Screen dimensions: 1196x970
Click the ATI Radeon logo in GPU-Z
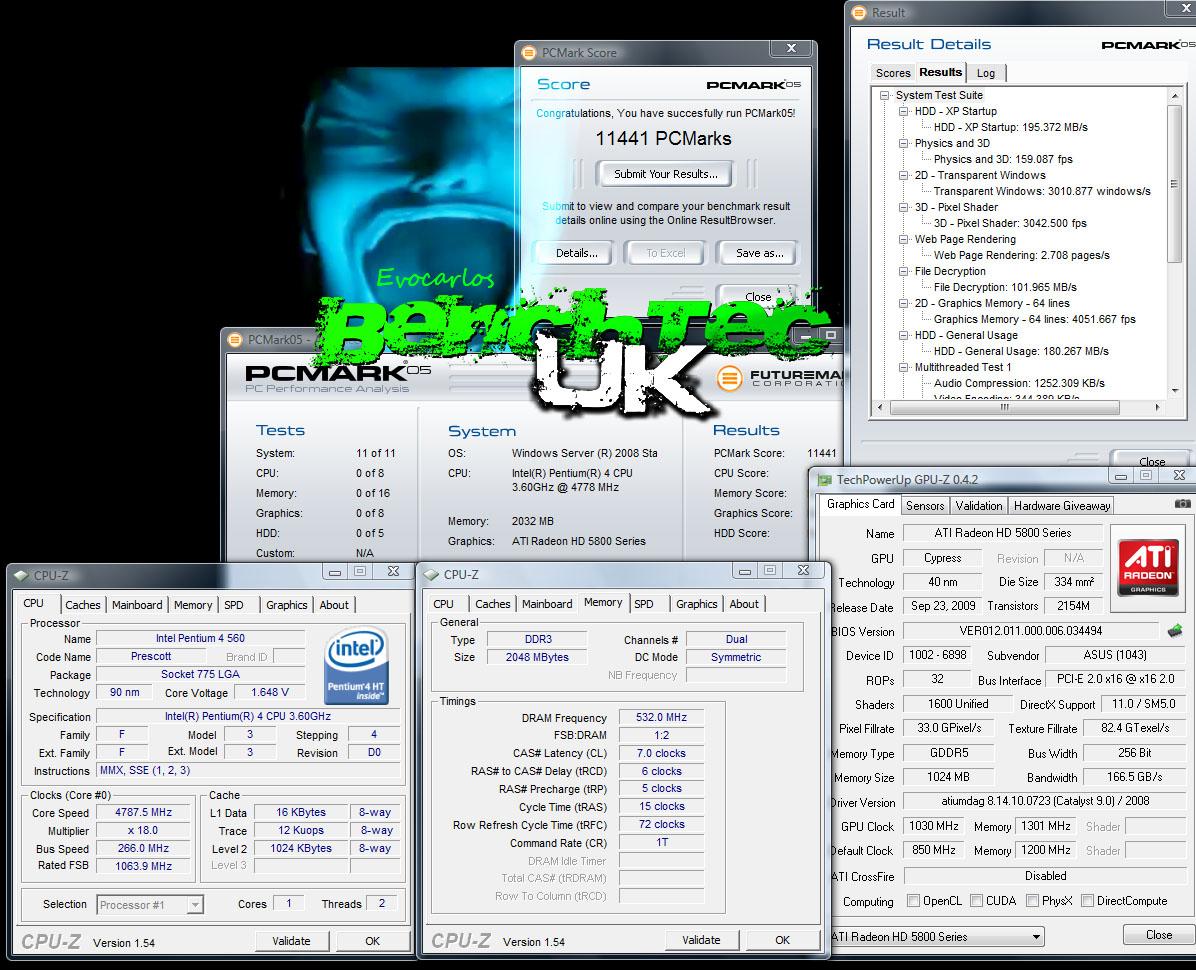point(1147,568)
